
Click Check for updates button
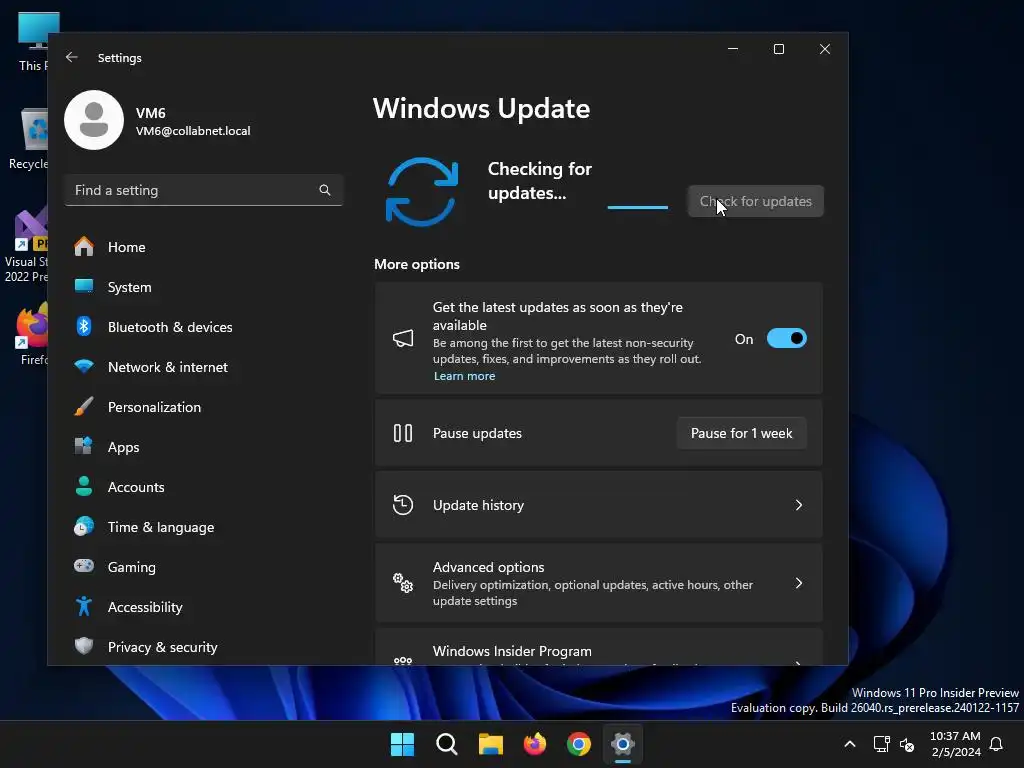tap(756, 201)
